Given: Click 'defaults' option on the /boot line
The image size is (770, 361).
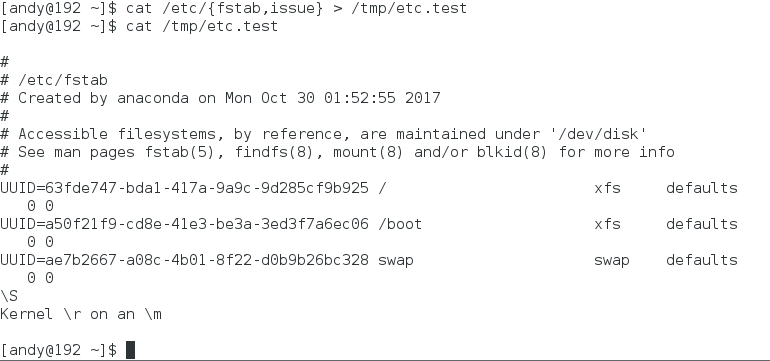Looking at the screenshot, I should click(x=702, y=224).
